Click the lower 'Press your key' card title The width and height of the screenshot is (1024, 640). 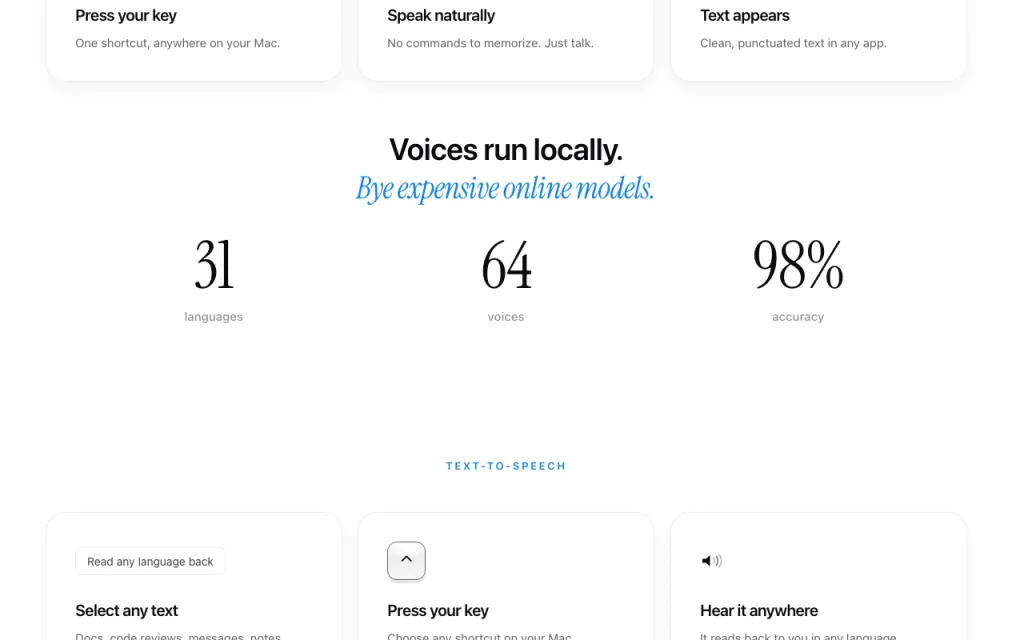(x=438, y=611)
